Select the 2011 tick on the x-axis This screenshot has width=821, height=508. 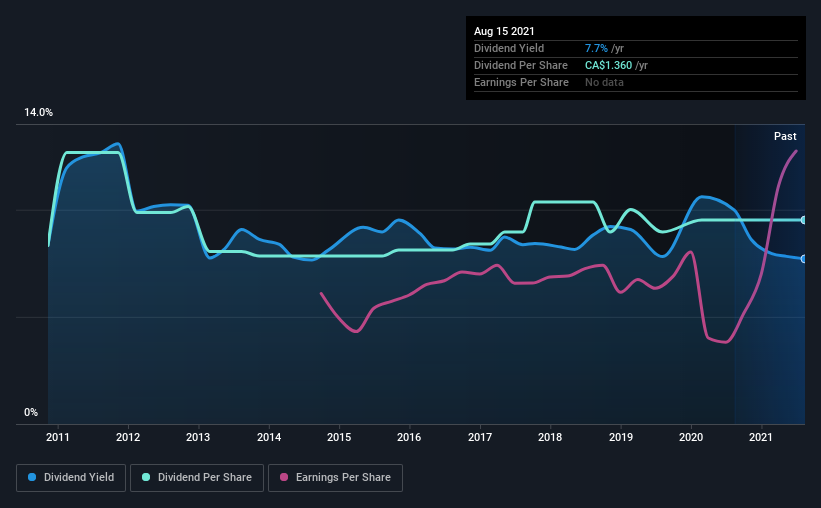pos(58,437)
